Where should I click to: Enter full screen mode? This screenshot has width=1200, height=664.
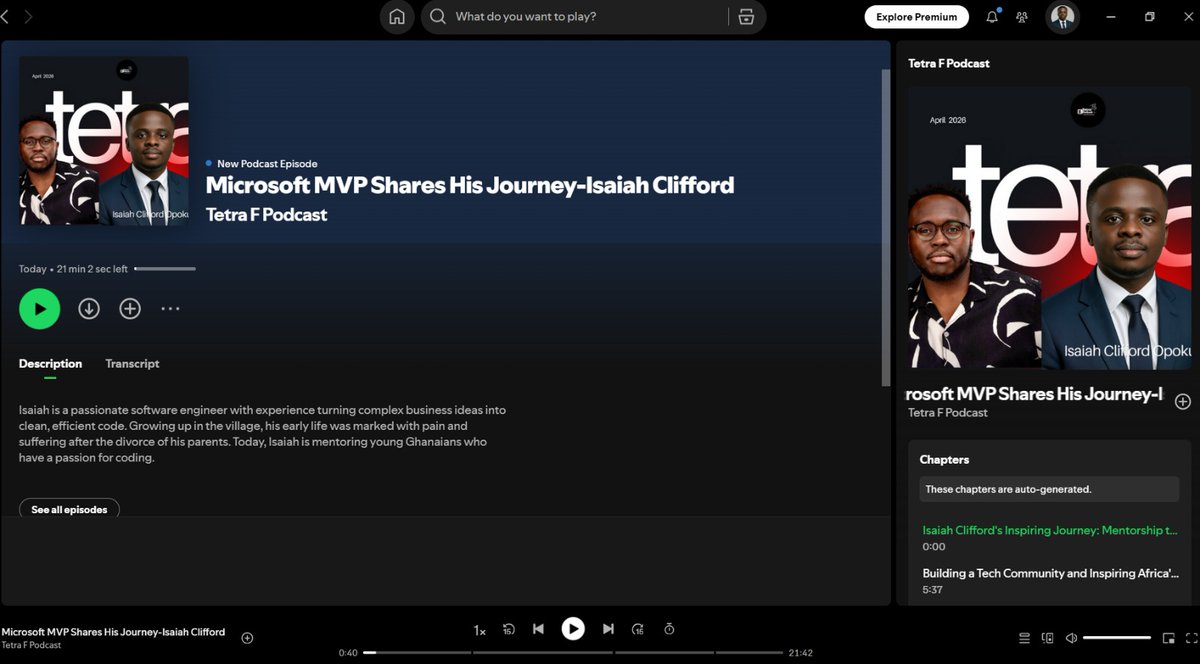coord(1191,638)
